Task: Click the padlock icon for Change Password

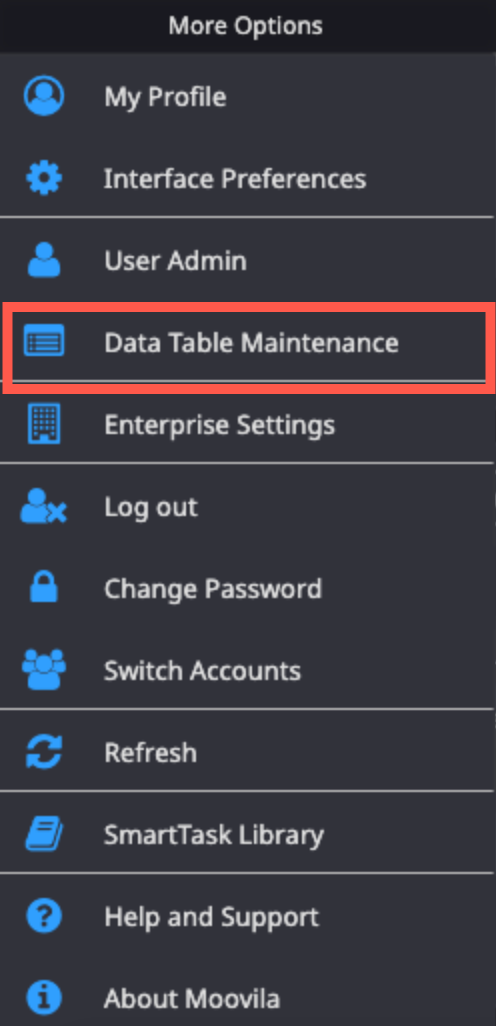Action: [x=44, y=587]
